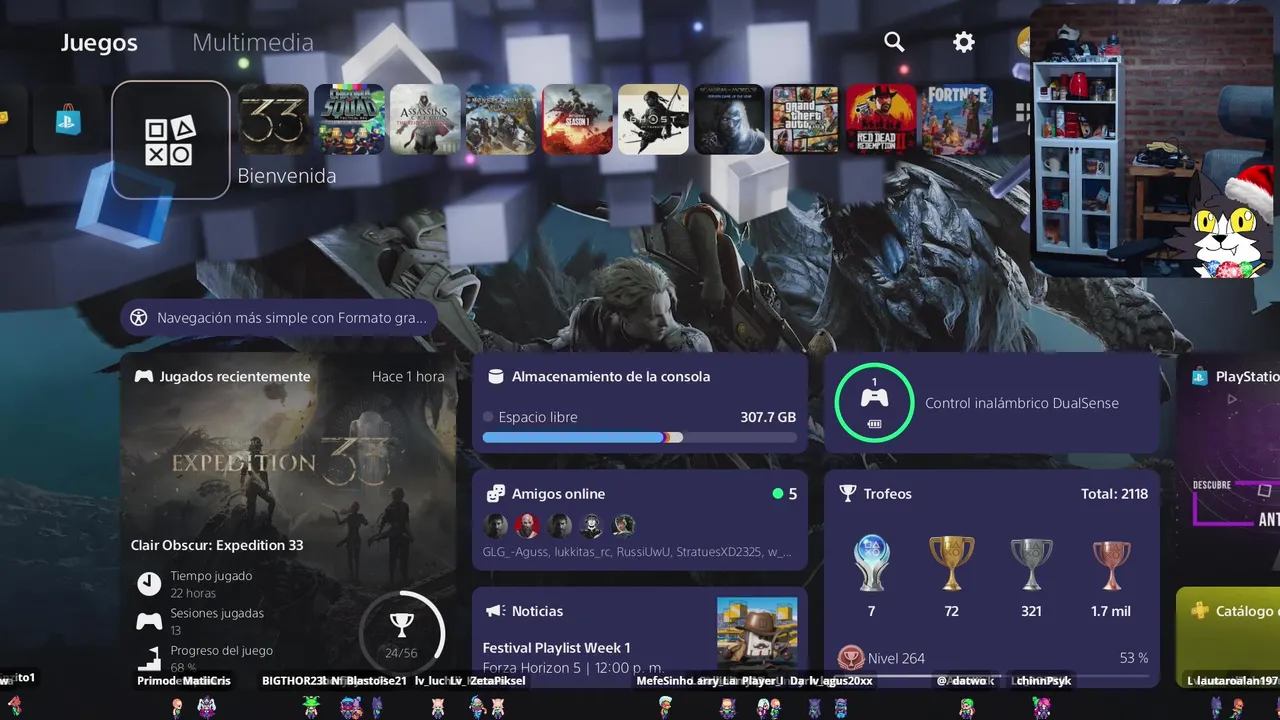Select the DualSense controller battery ring icon

click(875, 403)
